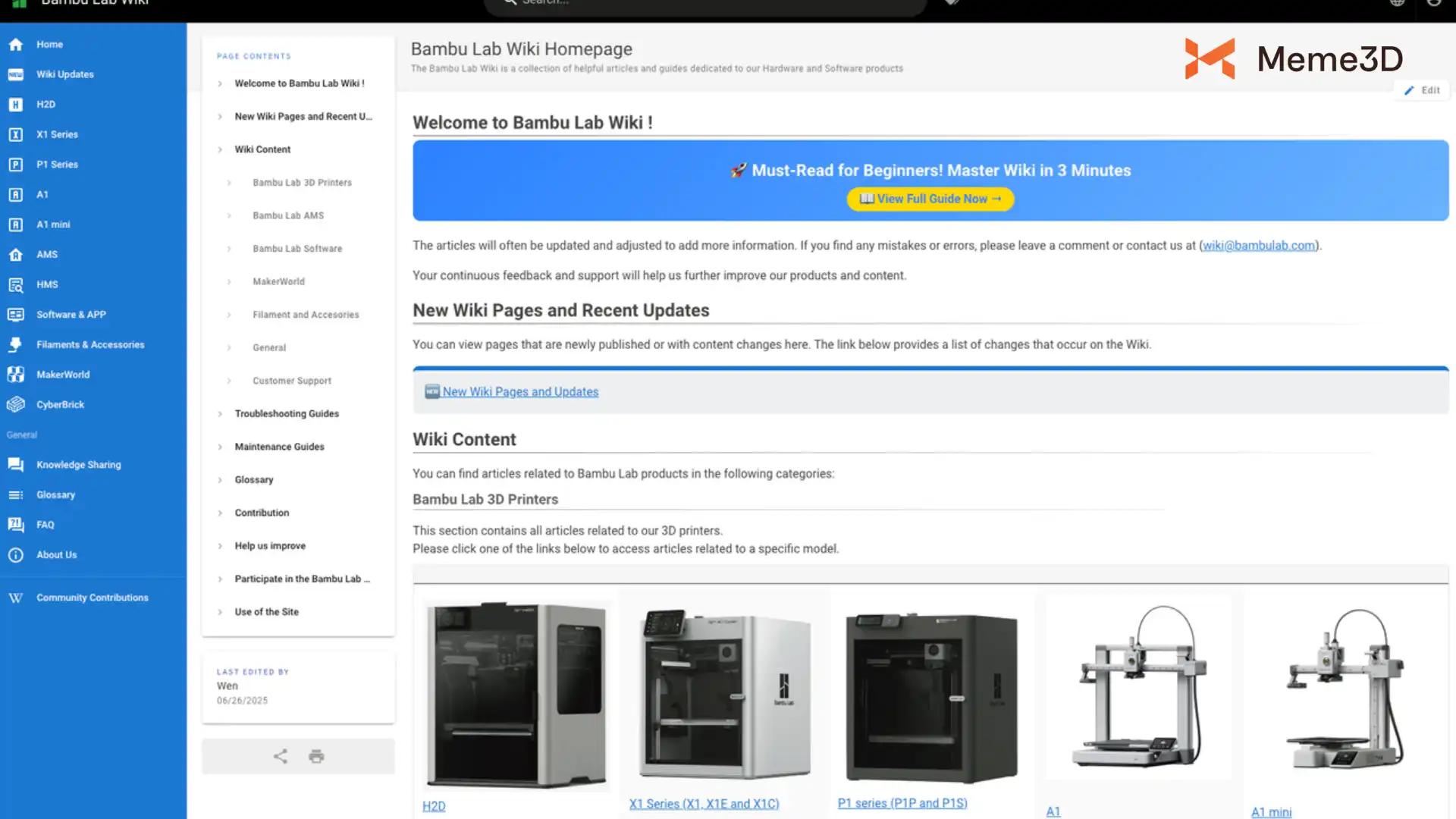Click the share icon below contents
Screen dimensions: 1456x819
point(281,756)
